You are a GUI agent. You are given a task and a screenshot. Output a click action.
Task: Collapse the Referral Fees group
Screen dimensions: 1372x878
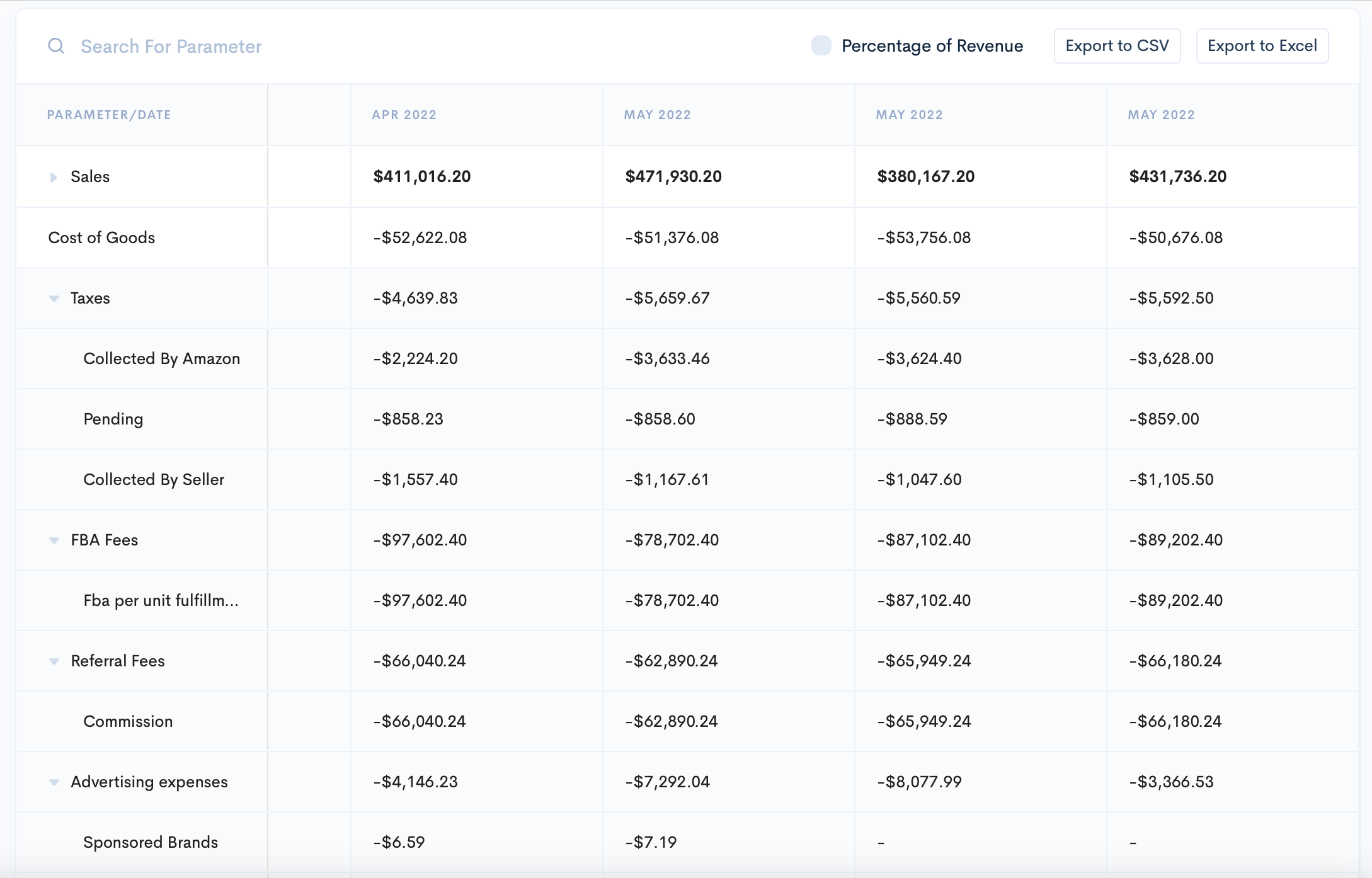pyautogui.click(x=54, y=661)
